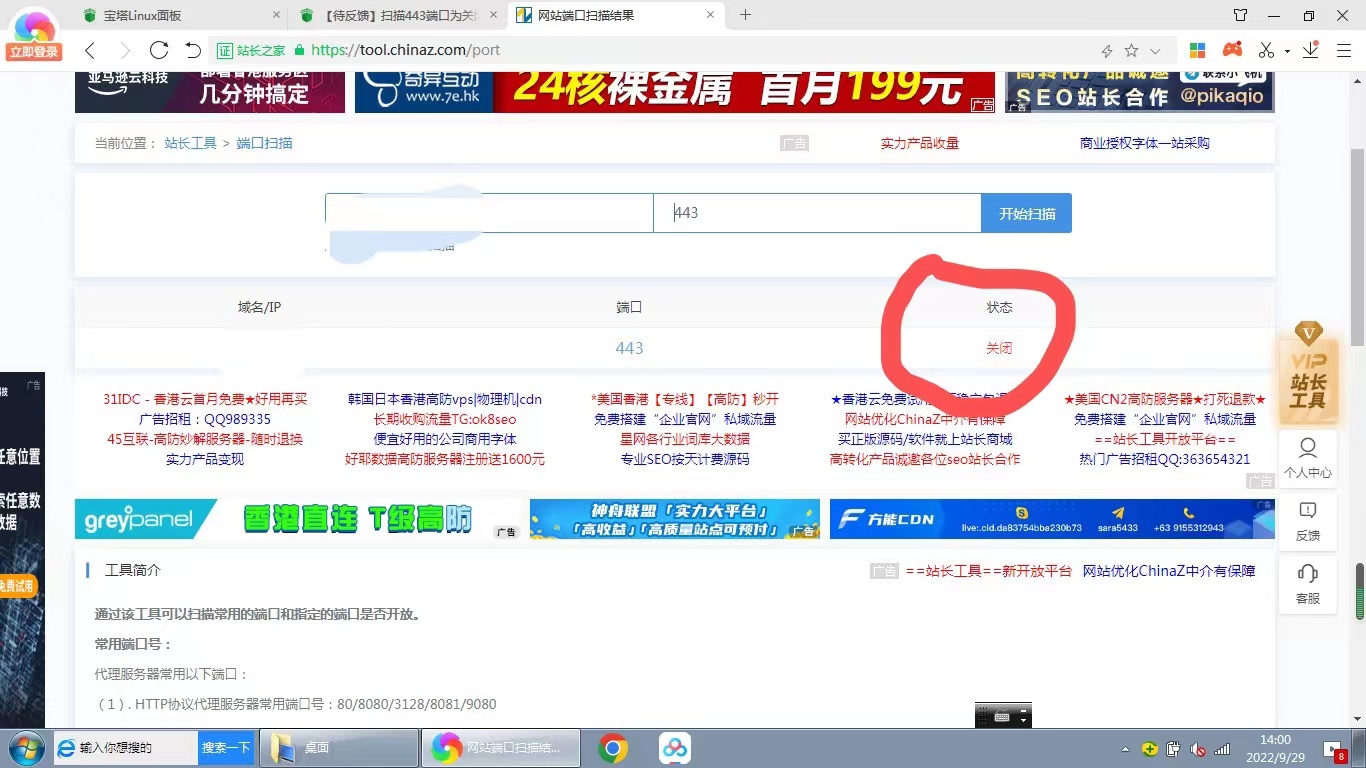Open 个人中心 in the side panel
1366x768 pixels.
point(1308,458)
